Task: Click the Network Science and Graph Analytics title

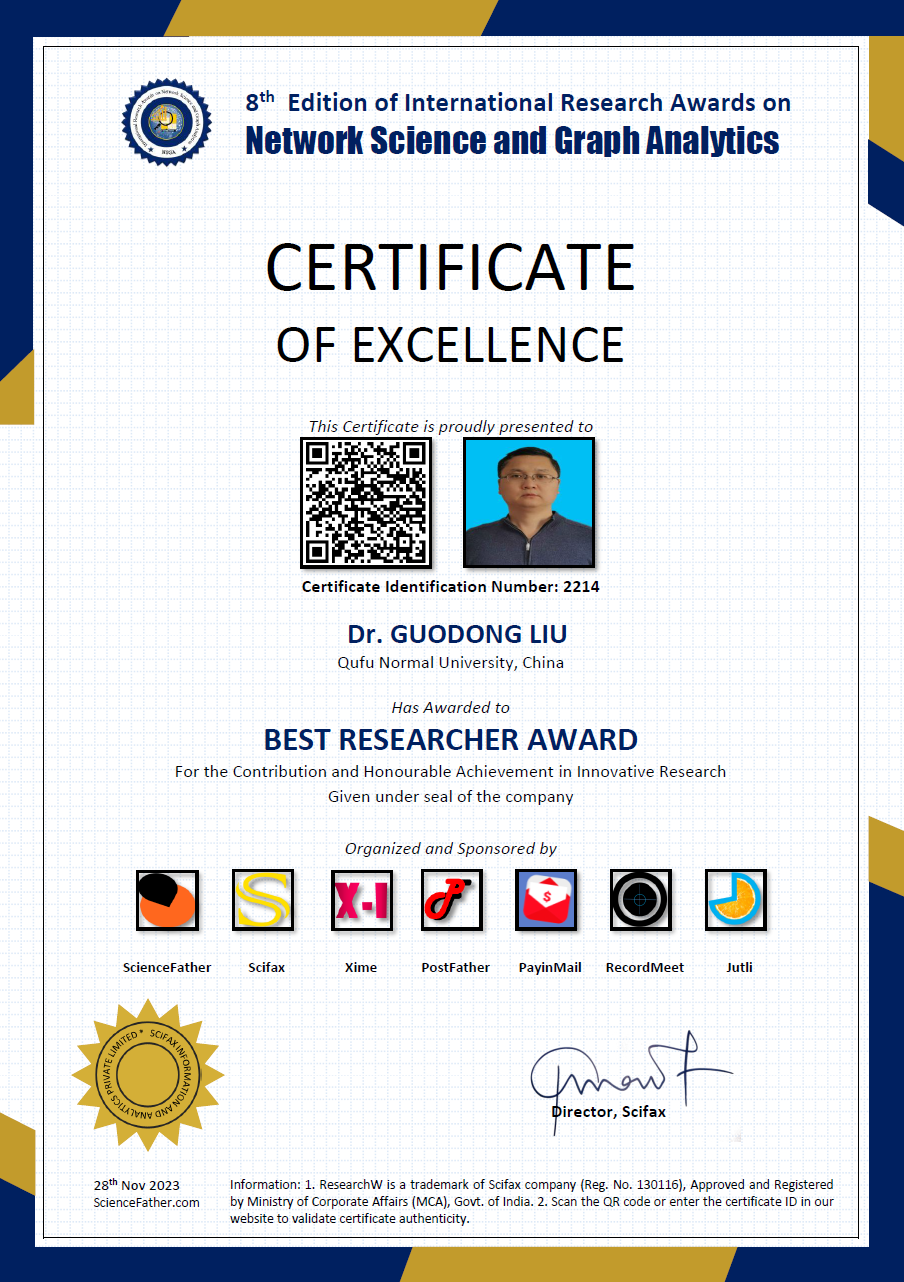Action: pyautogui.click(x=512, y=141)
